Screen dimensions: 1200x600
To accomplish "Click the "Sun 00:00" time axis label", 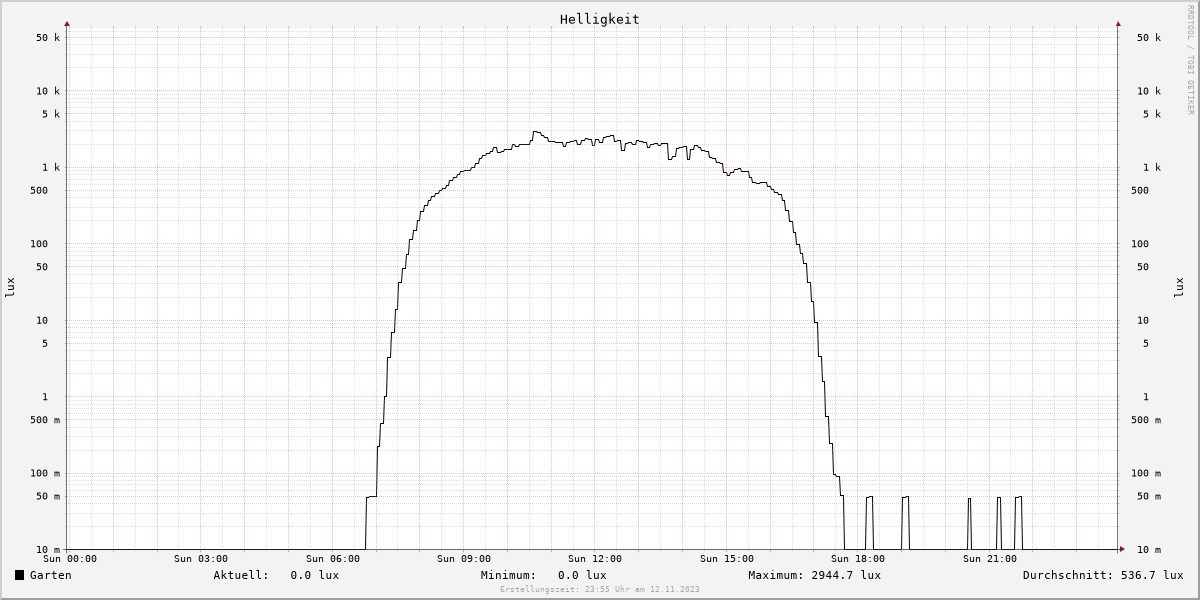I will pyautogui.click(x=69, y=559).
